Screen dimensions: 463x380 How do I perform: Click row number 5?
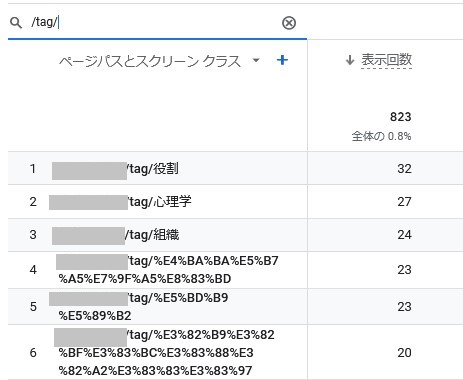pyautogui.click(x=33, y=307)
